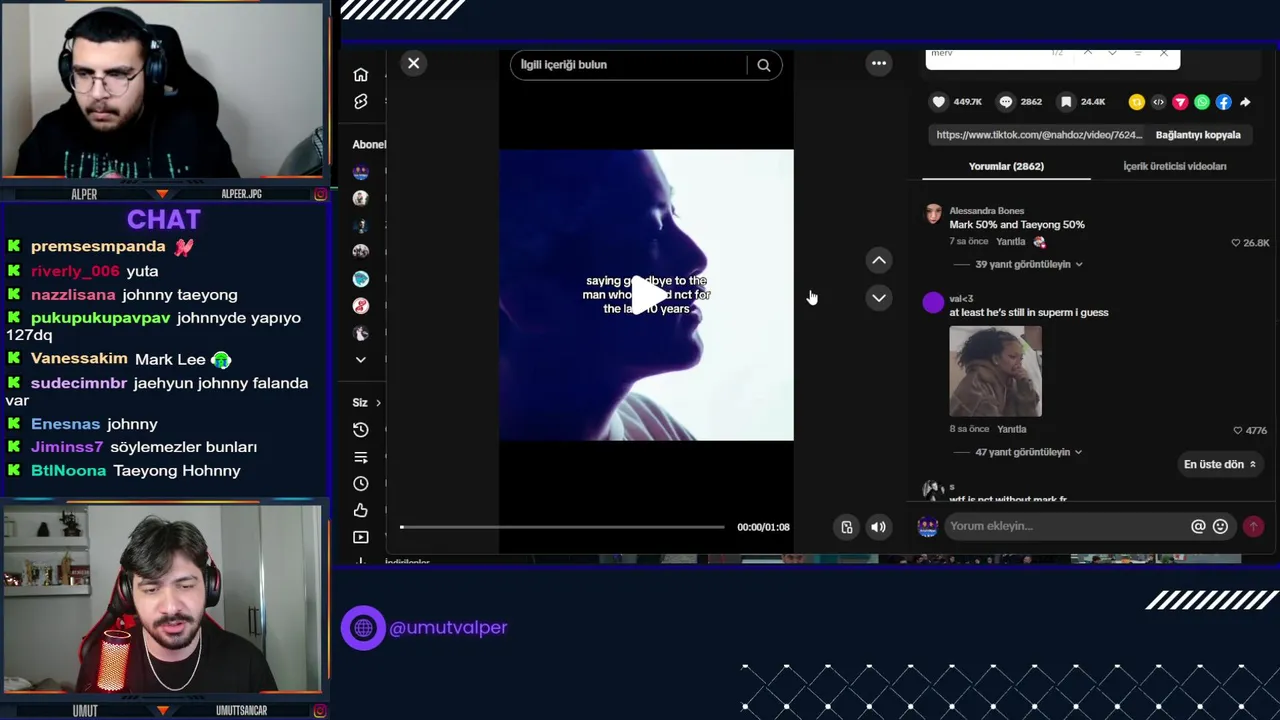Click the @ mention icon in comment box
1280x720 pixels.
tap(1198, 526)
